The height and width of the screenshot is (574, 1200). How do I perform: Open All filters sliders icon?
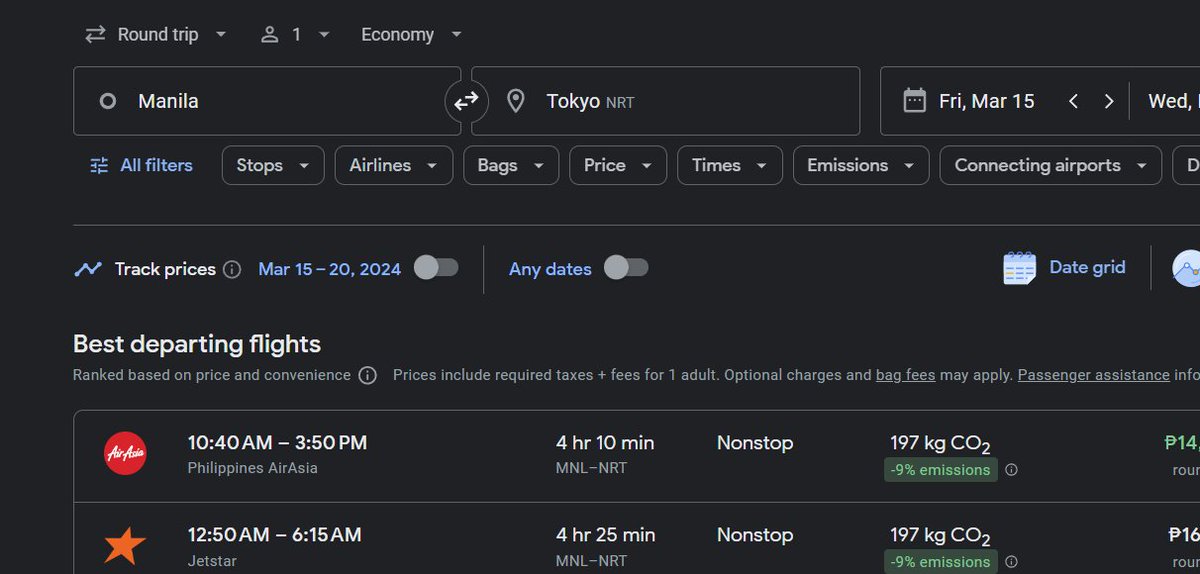[x=99, y=166]
